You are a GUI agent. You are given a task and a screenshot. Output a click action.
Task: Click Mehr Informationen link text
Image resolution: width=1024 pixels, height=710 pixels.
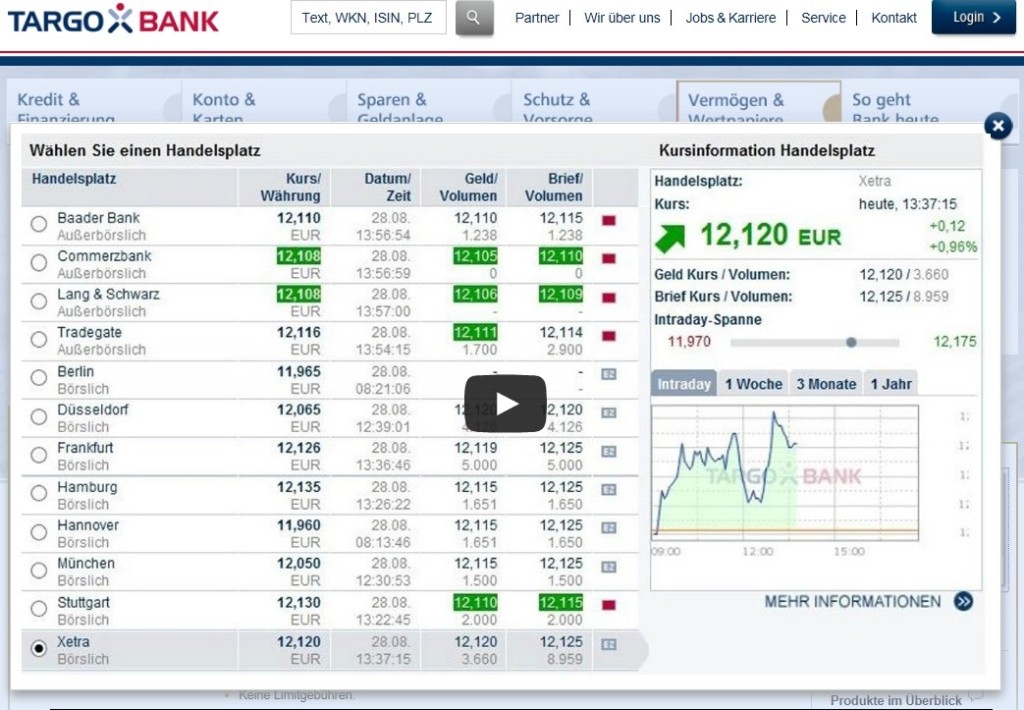click(852, 601)
